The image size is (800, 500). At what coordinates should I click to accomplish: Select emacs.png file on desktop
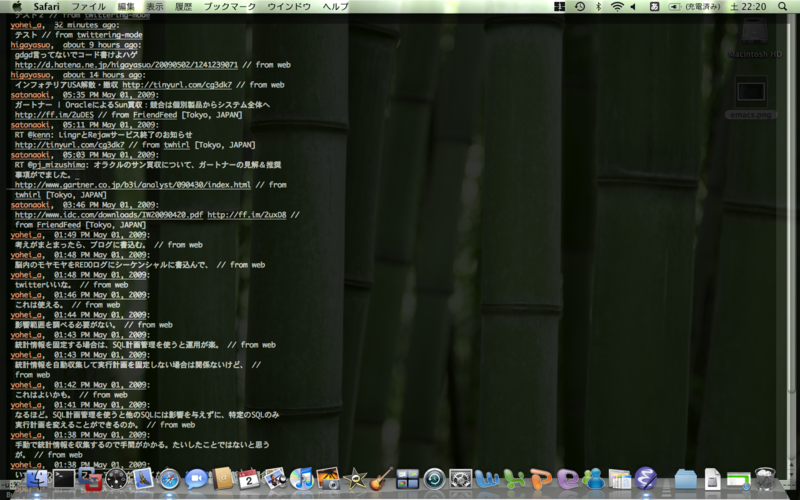[751, 98]
